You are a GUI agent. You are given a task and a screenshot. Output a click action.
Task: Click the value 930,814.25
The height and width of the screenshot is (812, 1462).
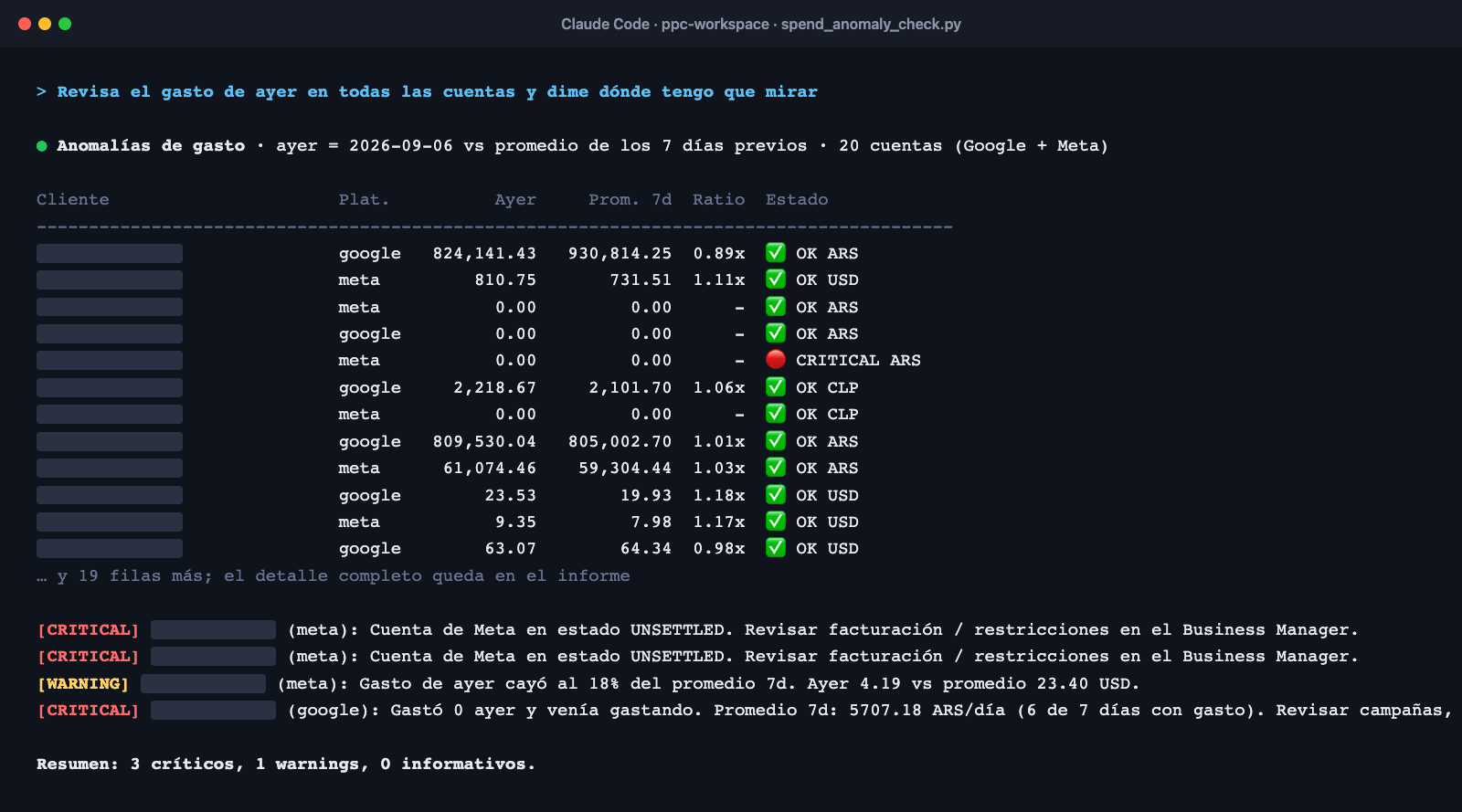(x=620, y=253)
